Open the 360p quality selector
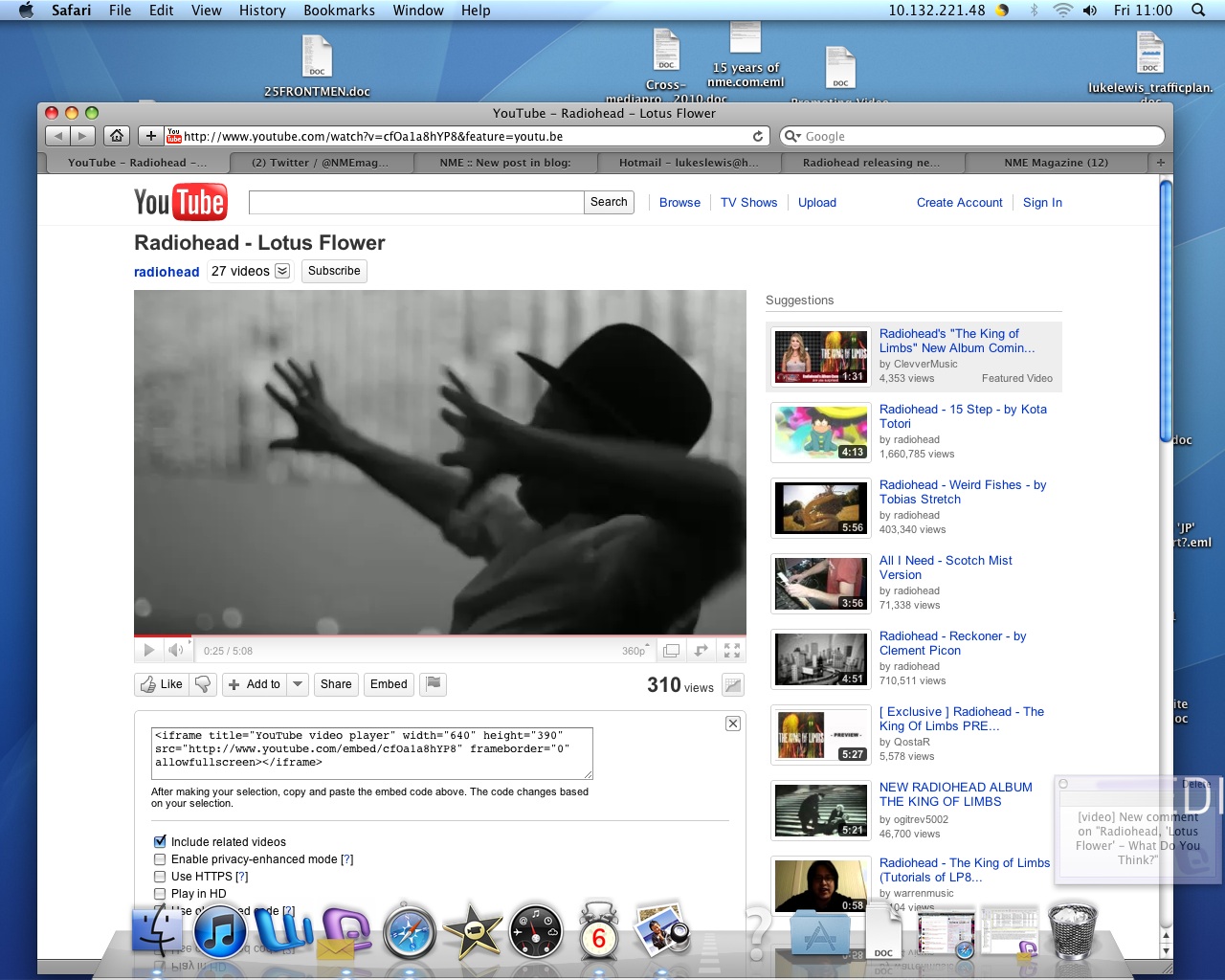Viewport: 1225px width, 980px height. 635,651
